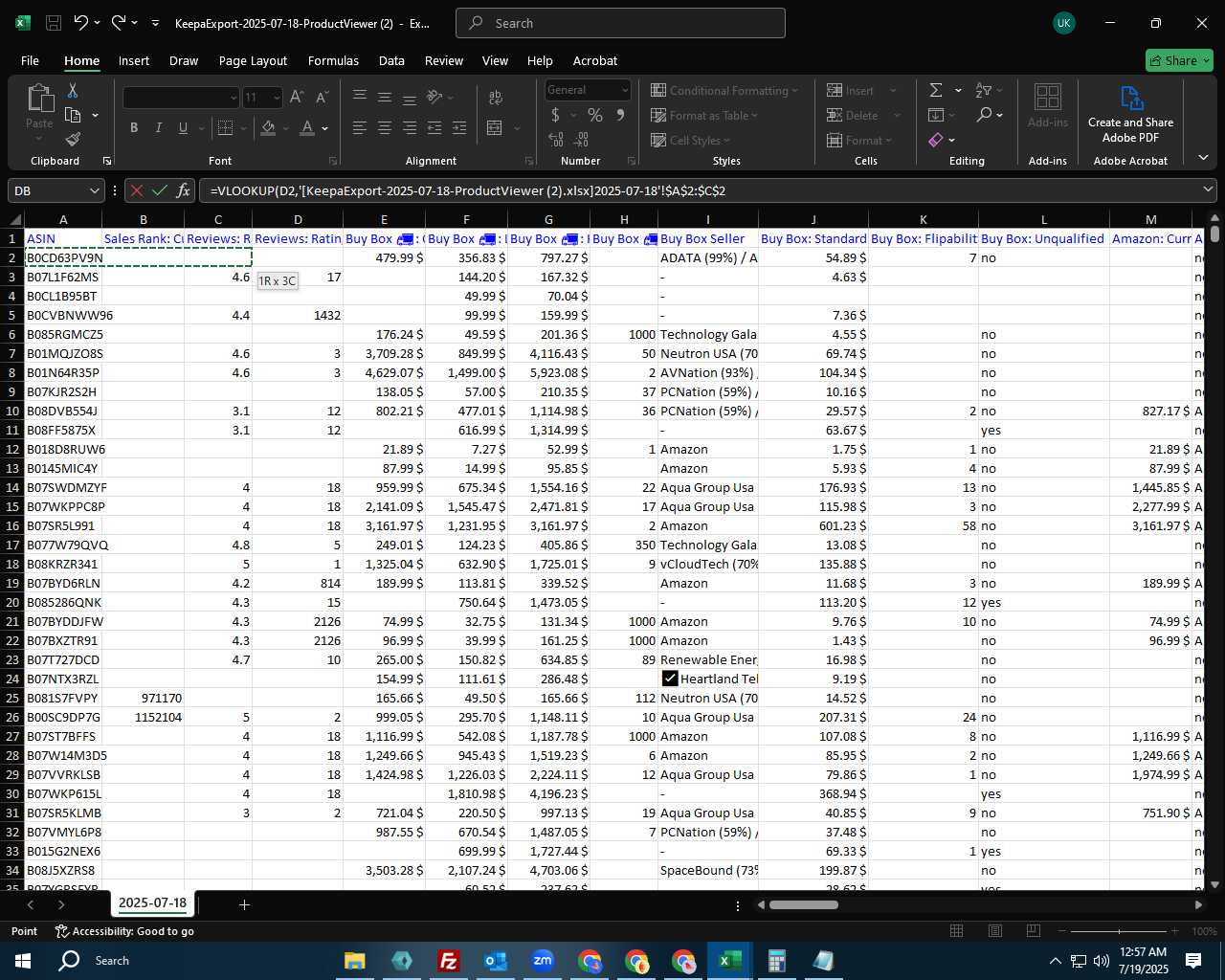Open the font size dropdown
Screen dimensions: 1225x980
click(277, 97)
